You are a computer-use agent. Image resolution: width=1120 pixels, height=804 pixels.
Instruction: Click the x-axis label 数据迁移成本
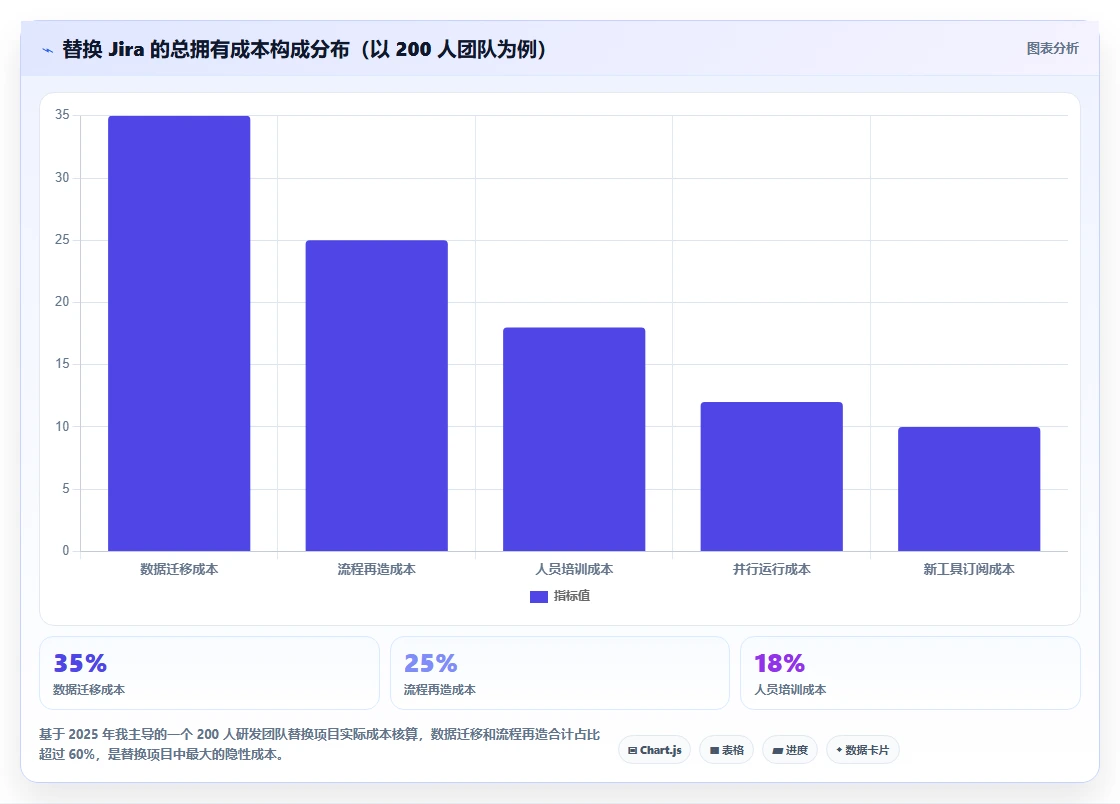(x=179, y=570)
